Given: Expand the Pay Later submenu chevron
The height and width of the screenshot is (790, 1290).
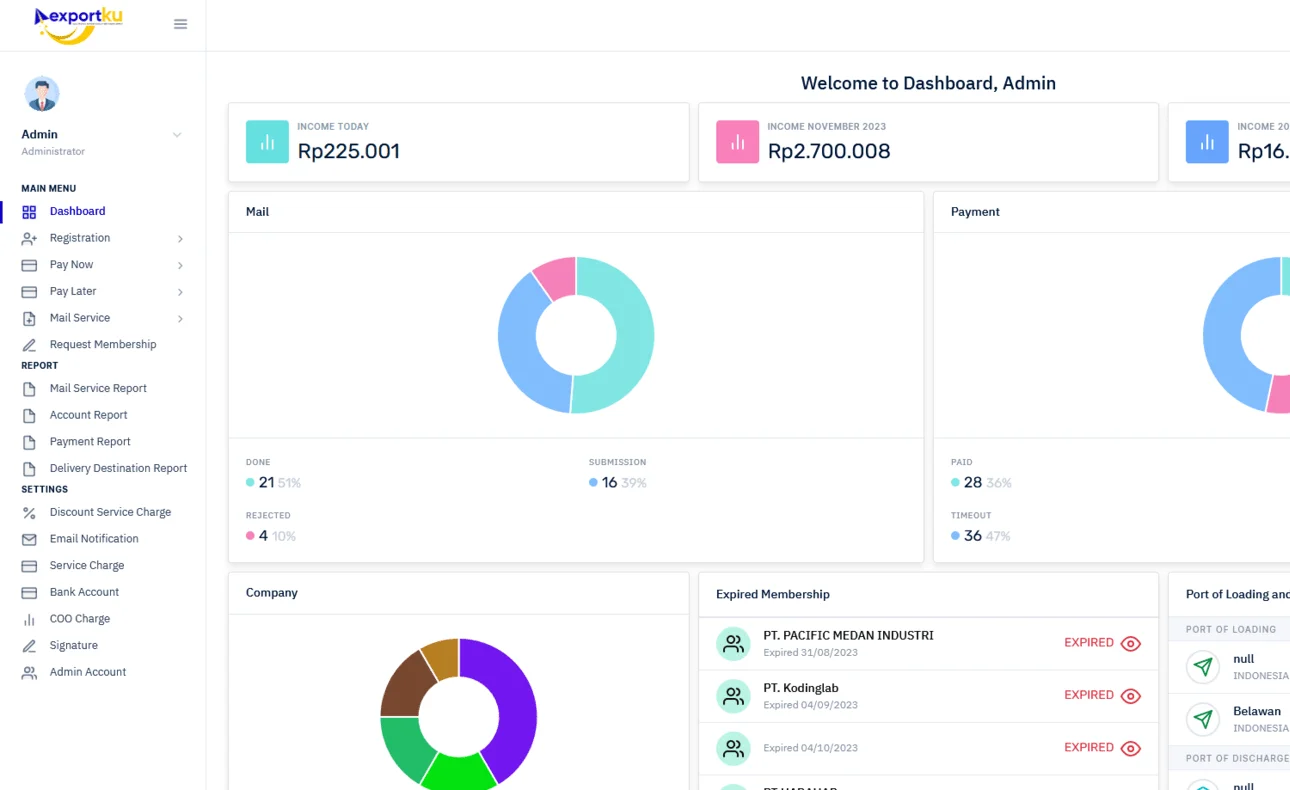Looking at the screenshot, I should 180,292.
